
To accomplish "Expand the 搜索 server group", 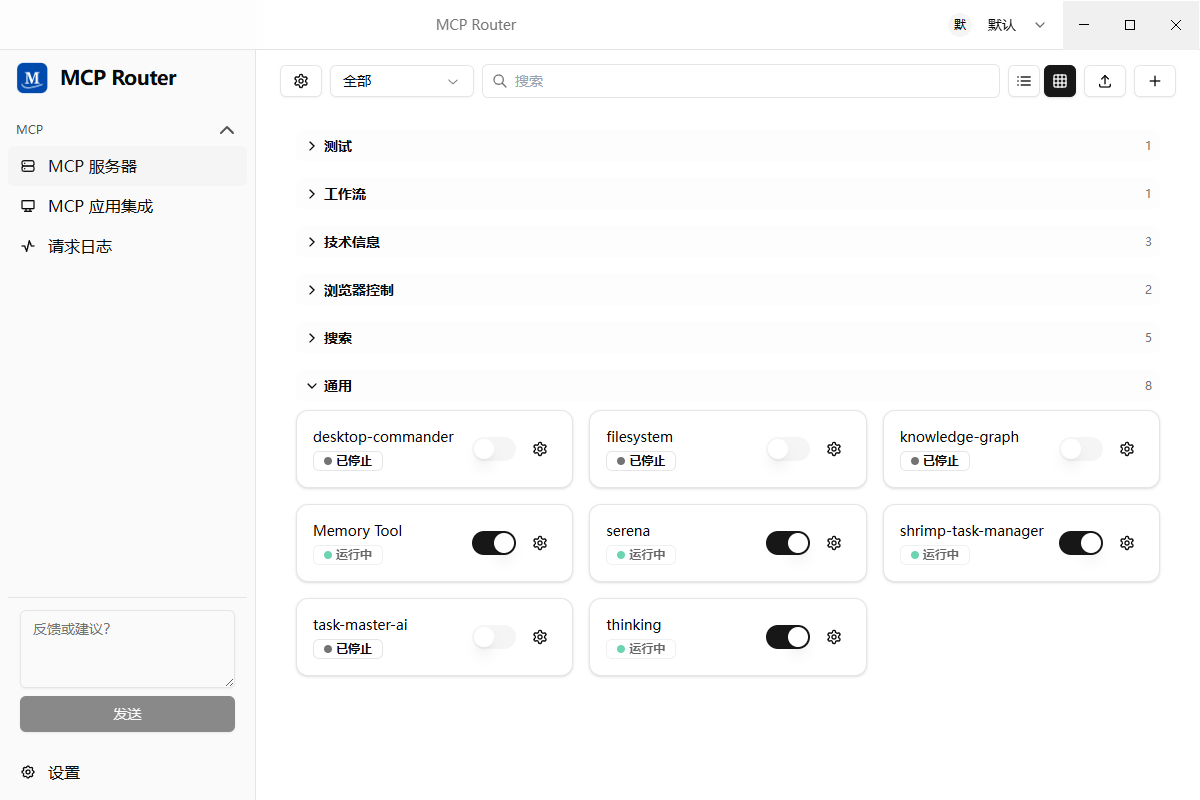I will pos(729,338).
